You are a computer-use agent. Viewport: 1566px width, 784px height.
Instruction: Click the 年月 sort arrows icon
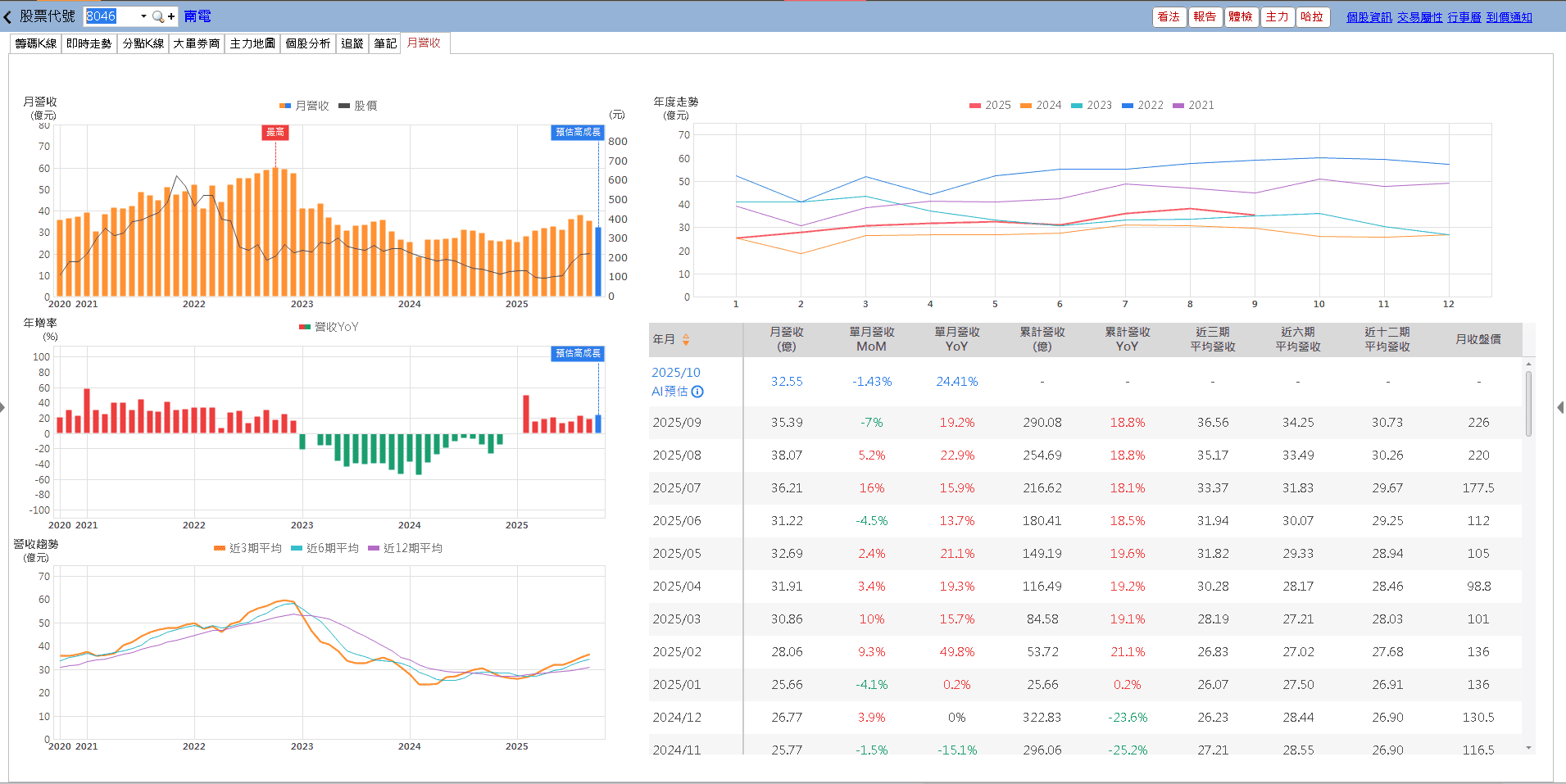pyautogui.click(x=686, y=339)
